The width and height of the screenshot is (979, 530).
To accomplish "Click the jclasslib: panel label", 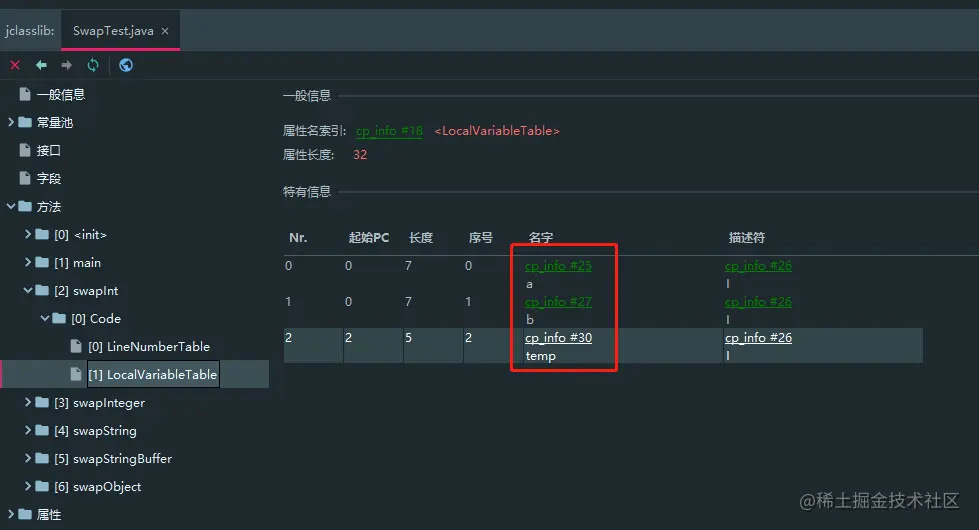I will (x=29, y=31).
